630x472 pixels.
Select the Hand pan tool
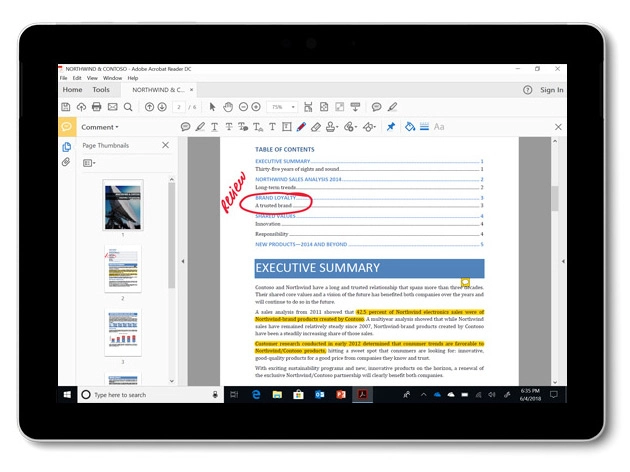pyautogui.click(x=228, y=107)
